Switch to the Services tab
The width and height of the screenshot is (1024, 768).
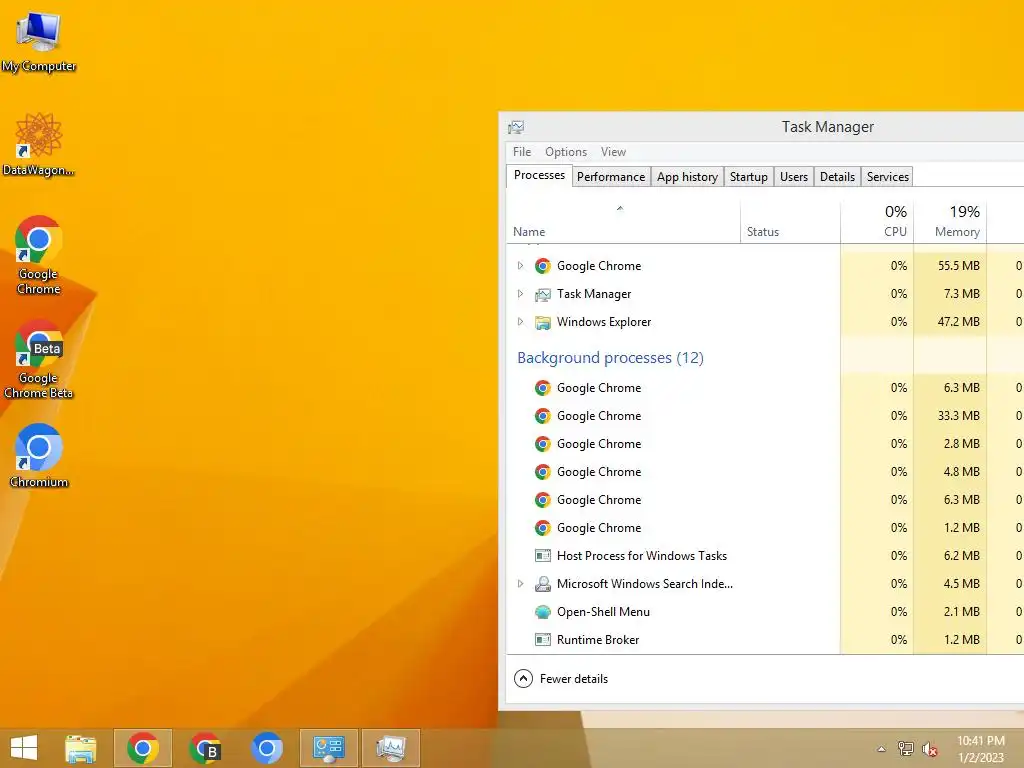[888, 177]
